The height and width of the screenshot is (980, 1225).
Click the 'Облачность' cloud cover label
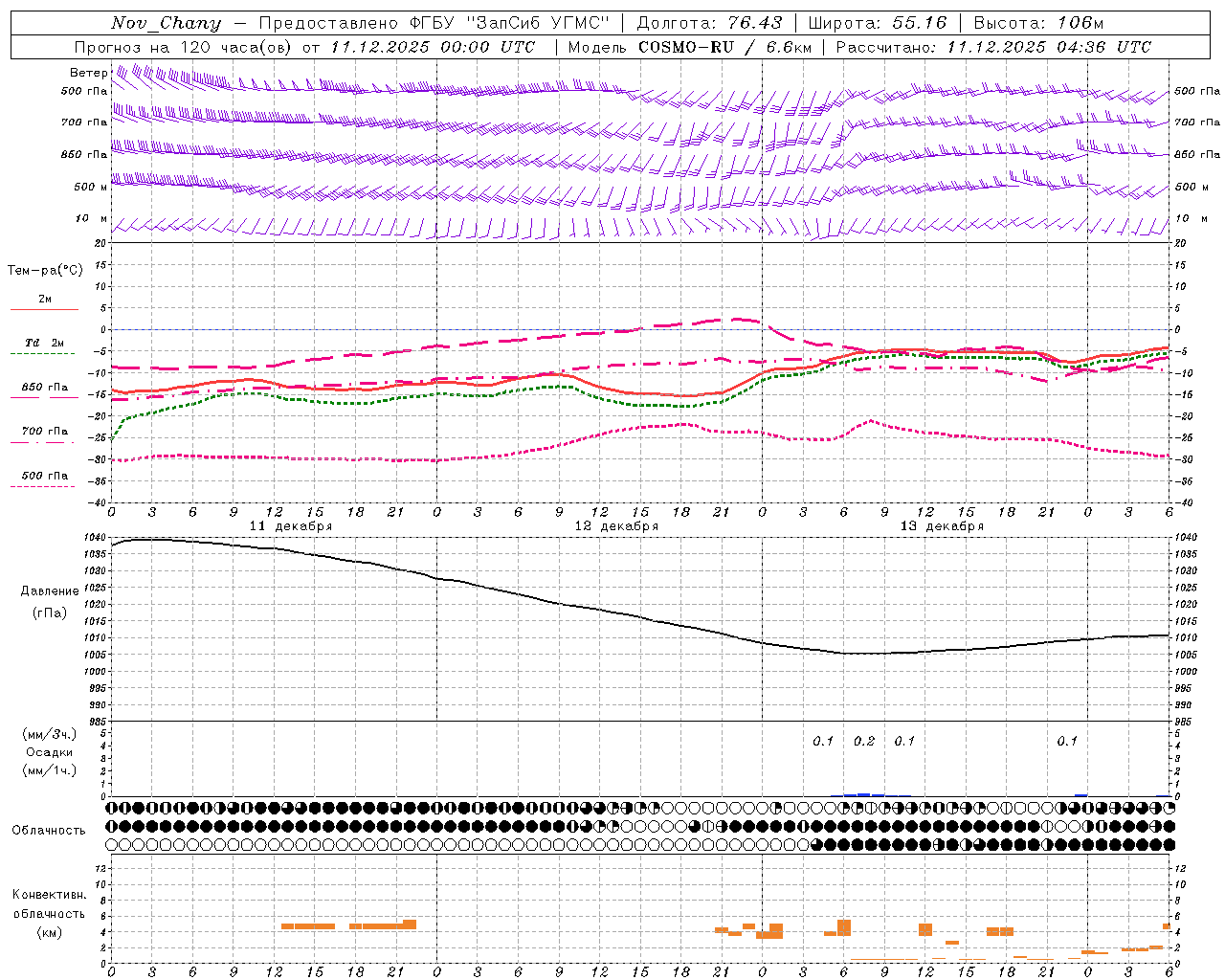point(49,830)
